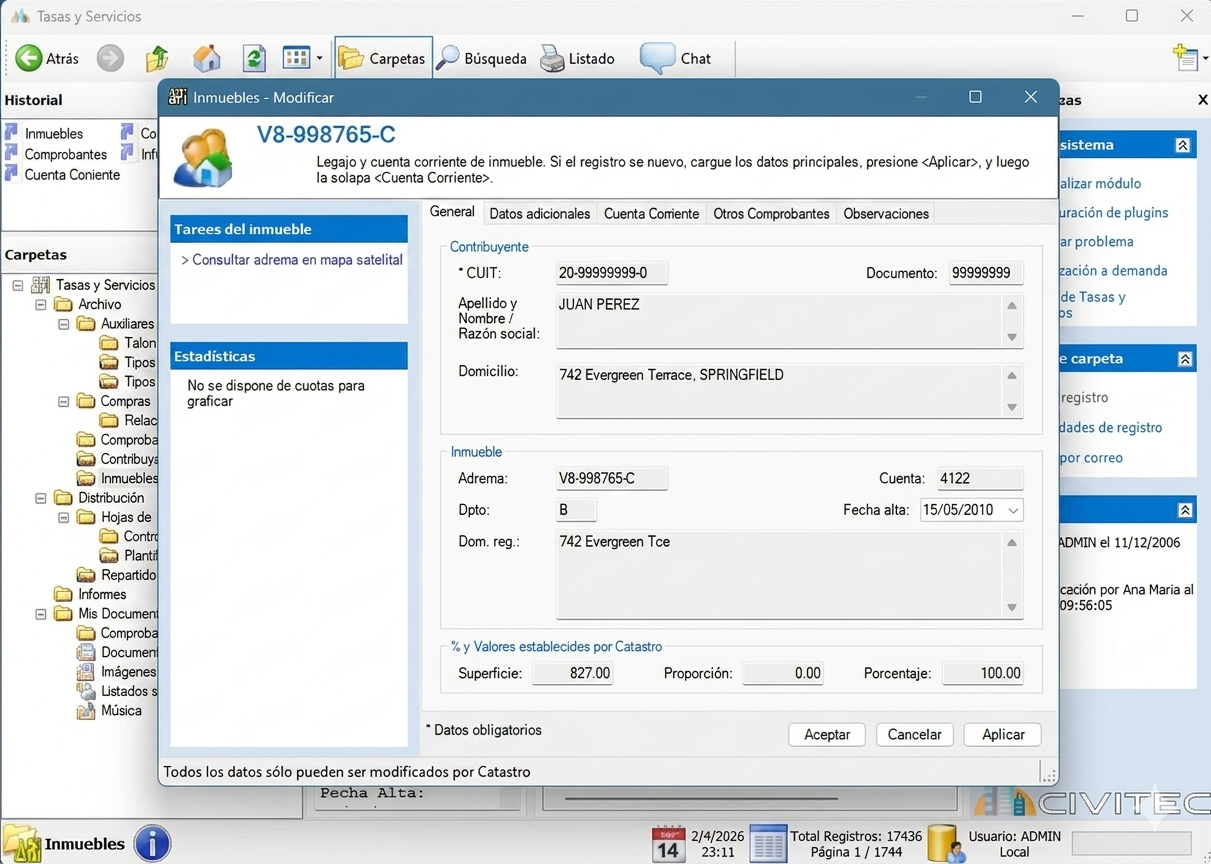Select Música item in the tree
The image size is (1211, 864).
pyautogui.click(x=110, y=711)
